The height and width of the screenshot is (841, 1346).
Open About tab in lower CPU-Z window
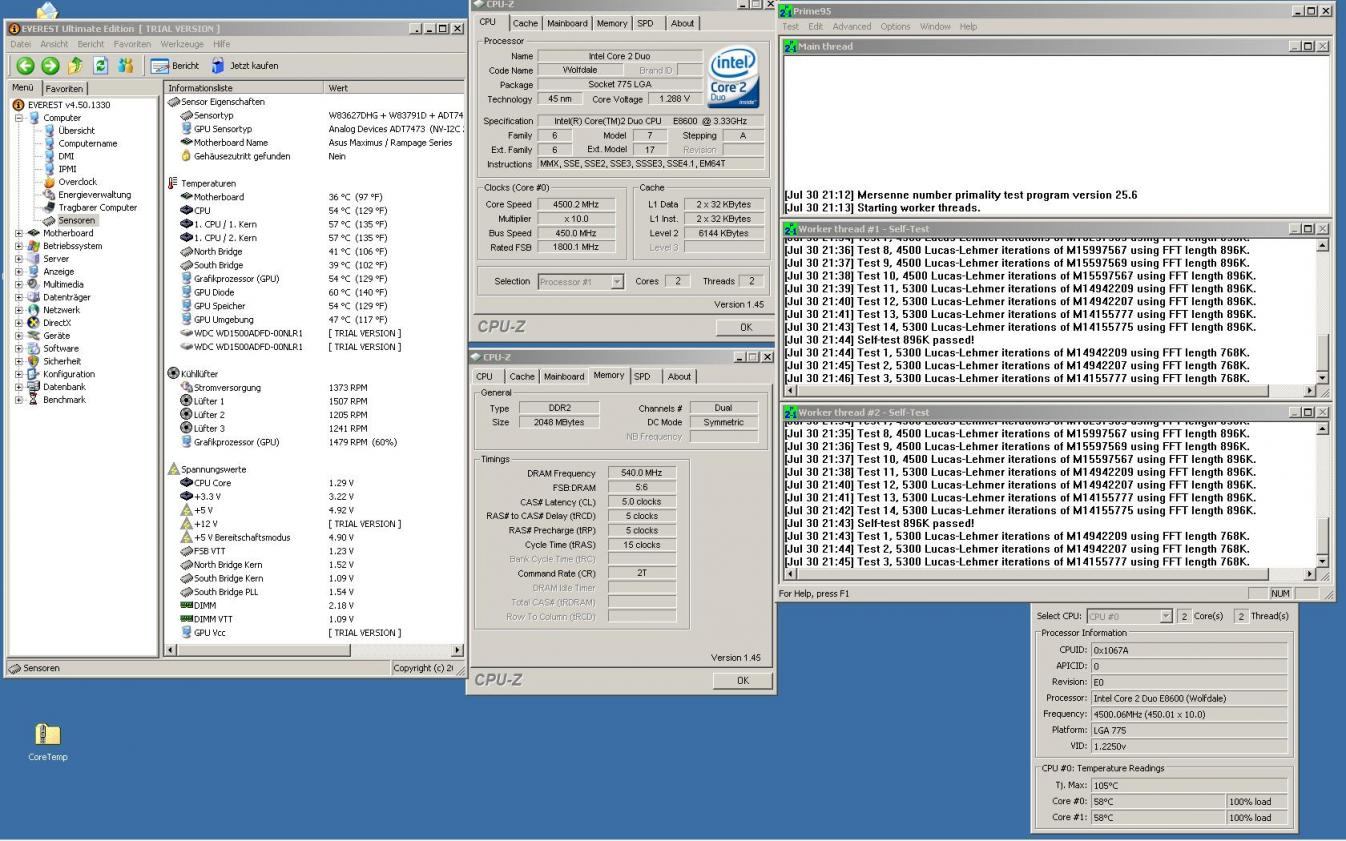[x=679, y=376]
